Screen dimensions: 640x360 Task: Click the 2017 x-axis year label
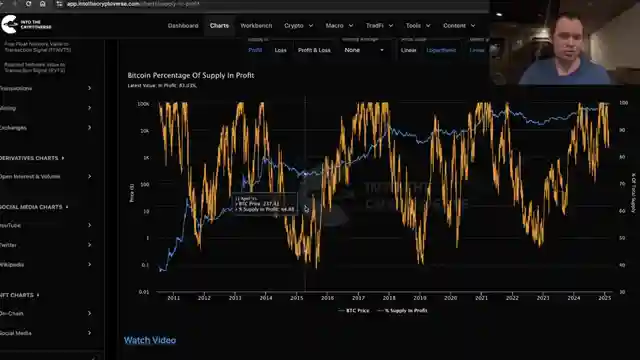point(358,298)
